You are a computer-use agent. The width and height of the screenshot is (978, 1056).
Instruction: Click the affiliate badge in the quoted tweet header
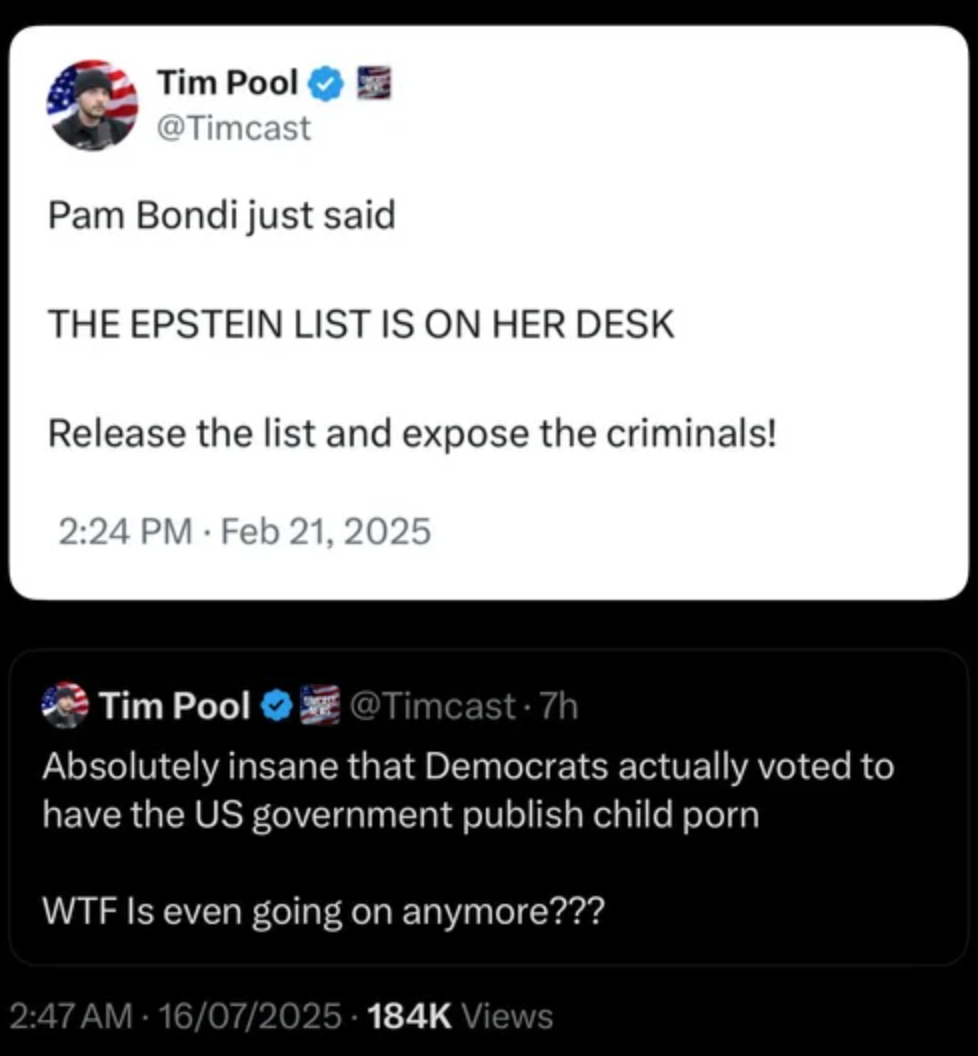320,706
